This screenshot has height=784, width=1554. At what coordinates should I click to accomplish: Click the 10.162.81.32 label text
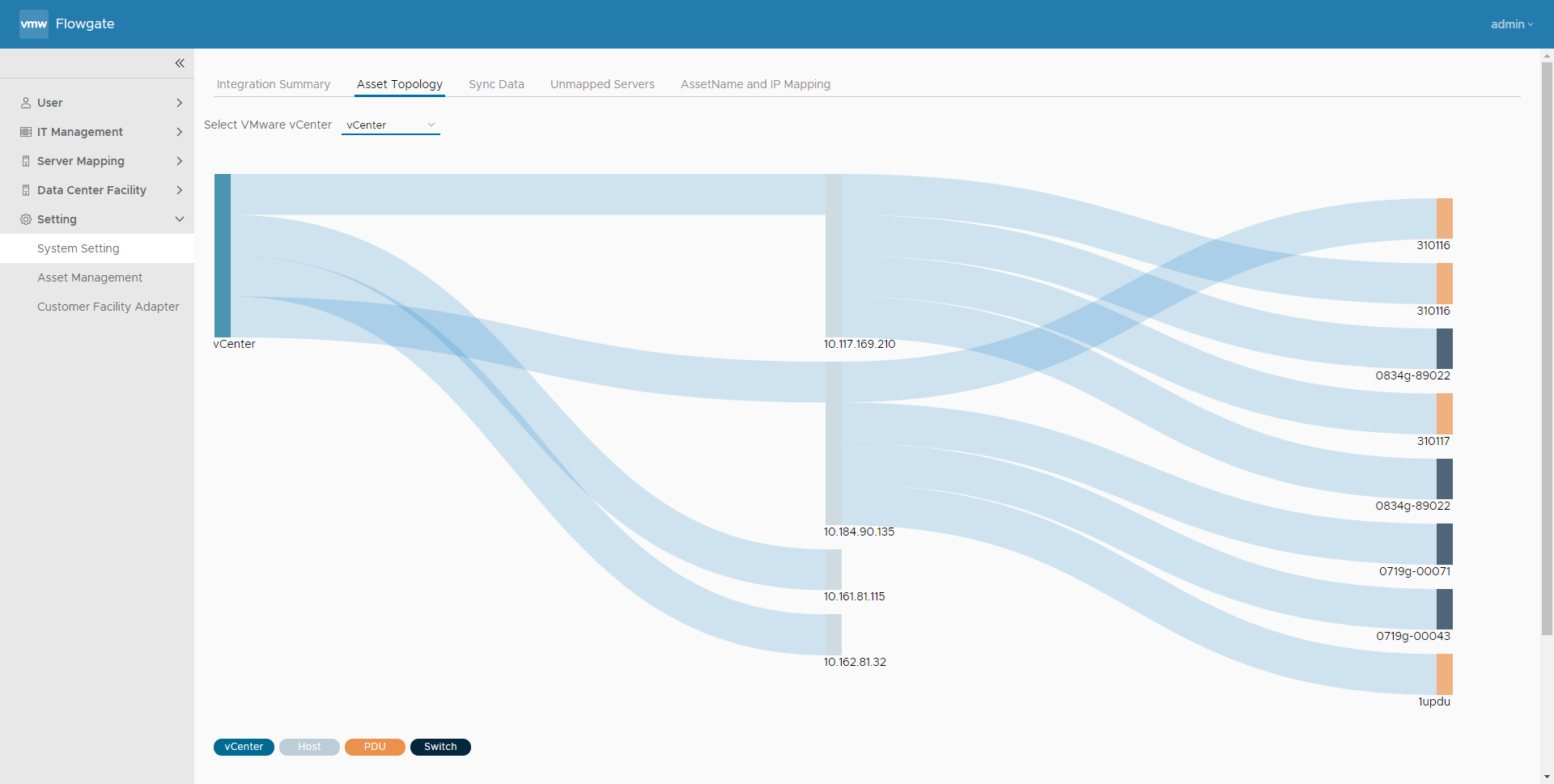click(x=855, y=662)
